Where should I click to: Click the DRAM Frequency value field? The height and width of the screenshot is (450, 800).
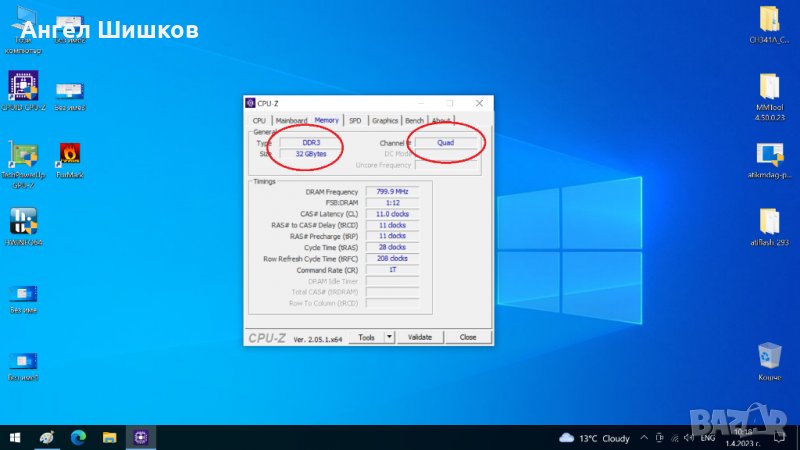pyautogui.click(x=392, y=191)
